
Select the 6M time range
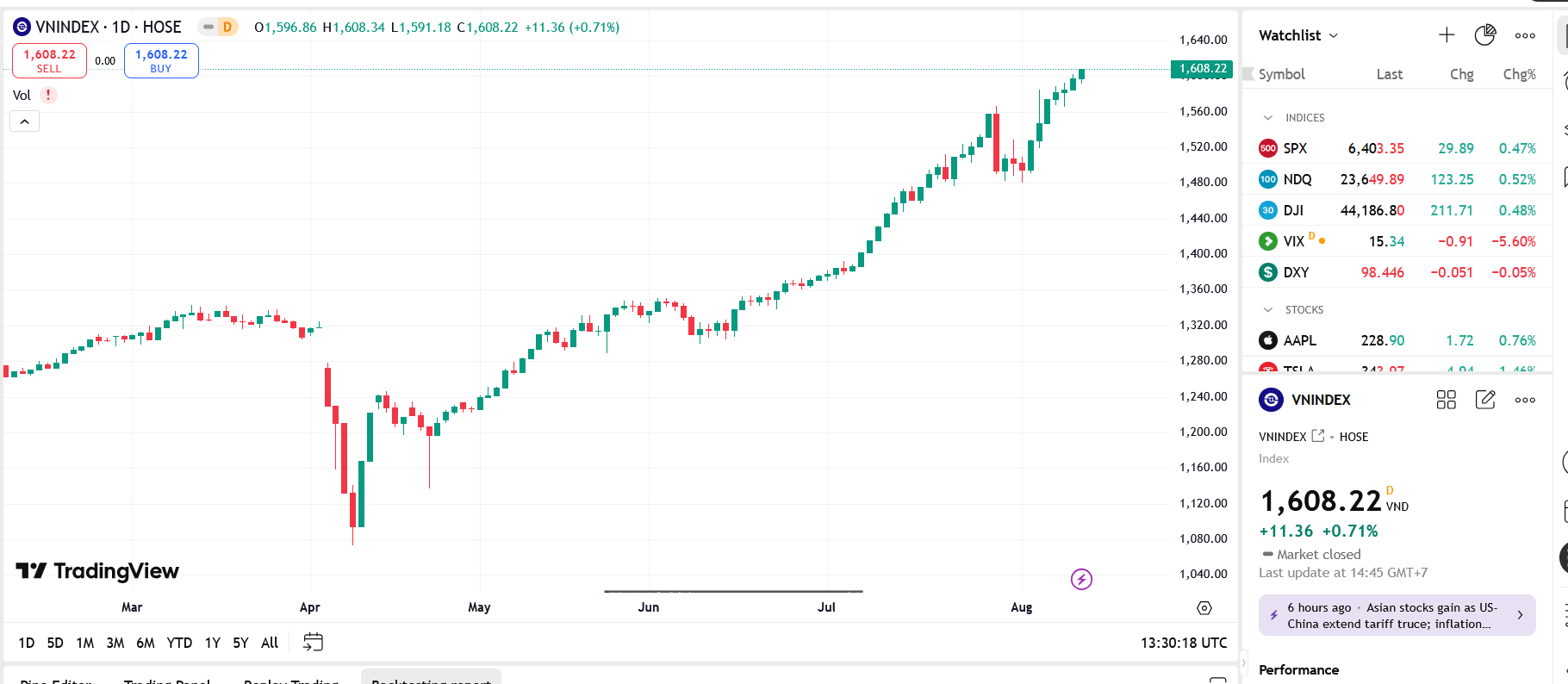point(146,643)
